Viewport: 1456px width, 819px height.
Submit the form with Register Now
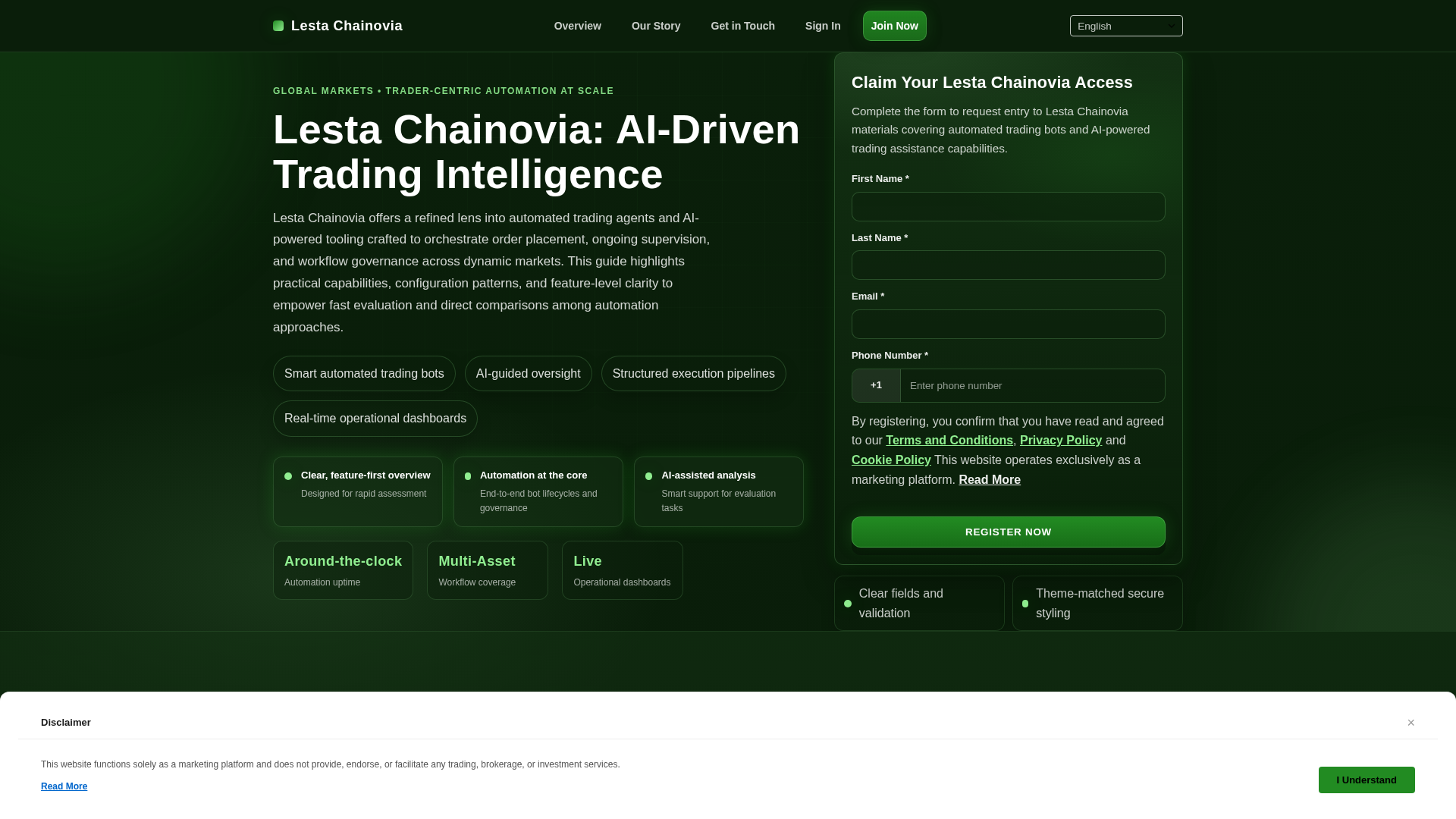tap(1009, 532)
